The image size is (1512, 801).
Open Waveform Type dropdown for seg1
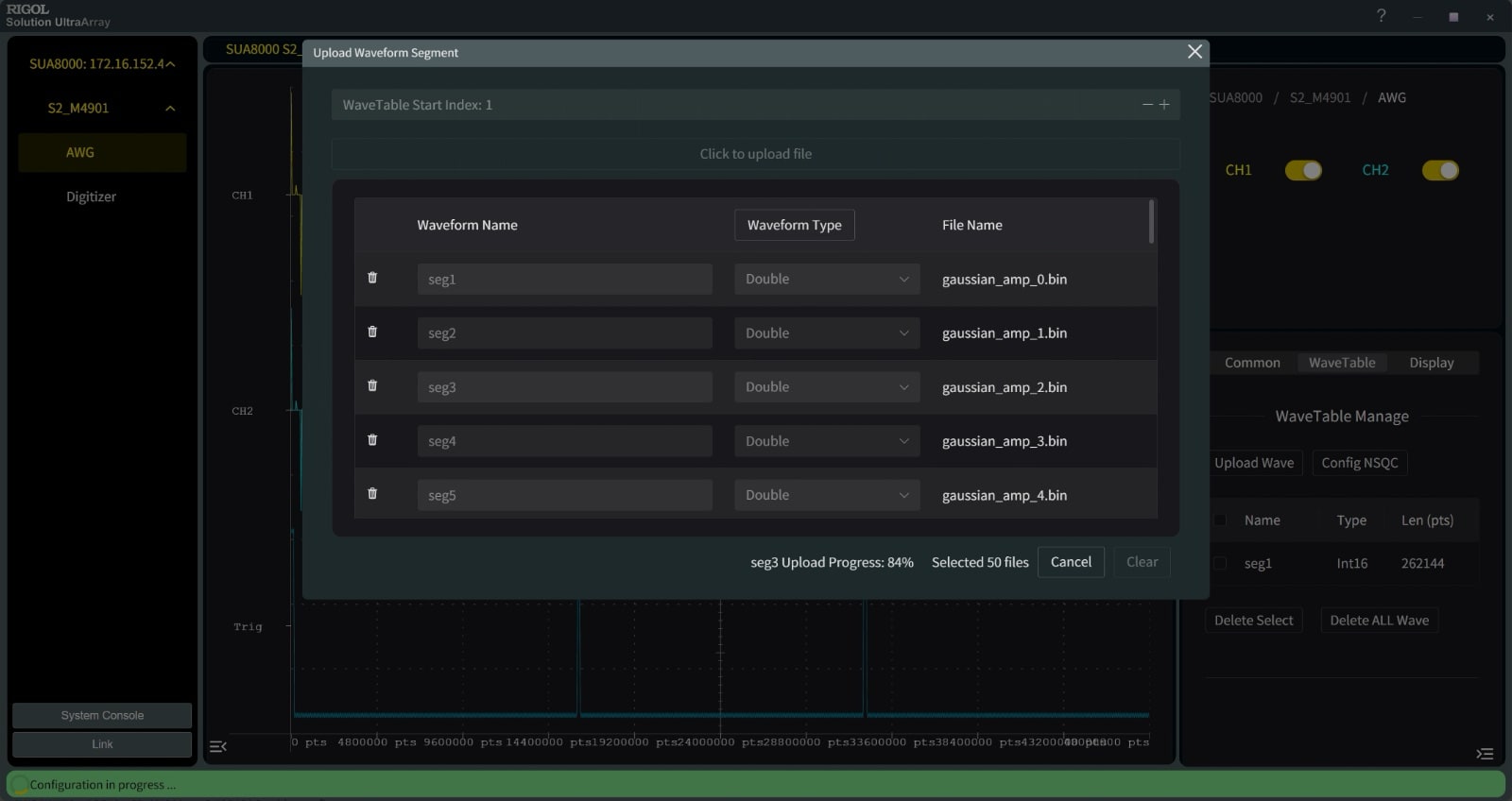[x=827, y=279]
